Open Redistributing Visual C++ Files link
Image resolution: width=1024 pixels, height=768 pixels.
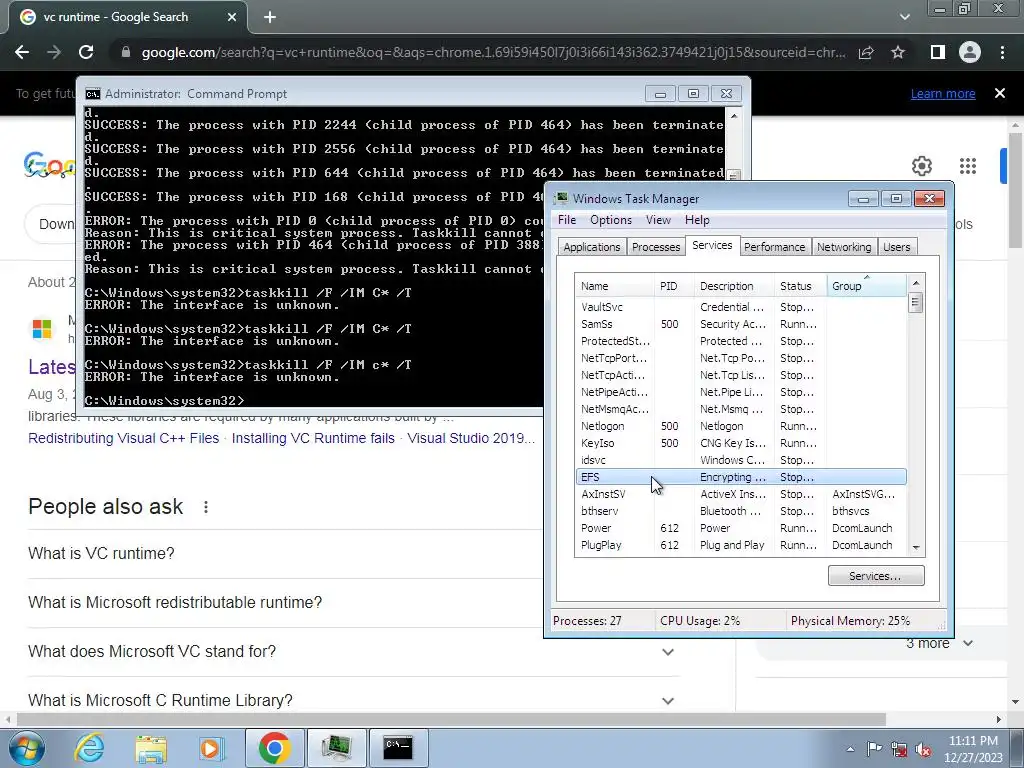tap(123, 438)
